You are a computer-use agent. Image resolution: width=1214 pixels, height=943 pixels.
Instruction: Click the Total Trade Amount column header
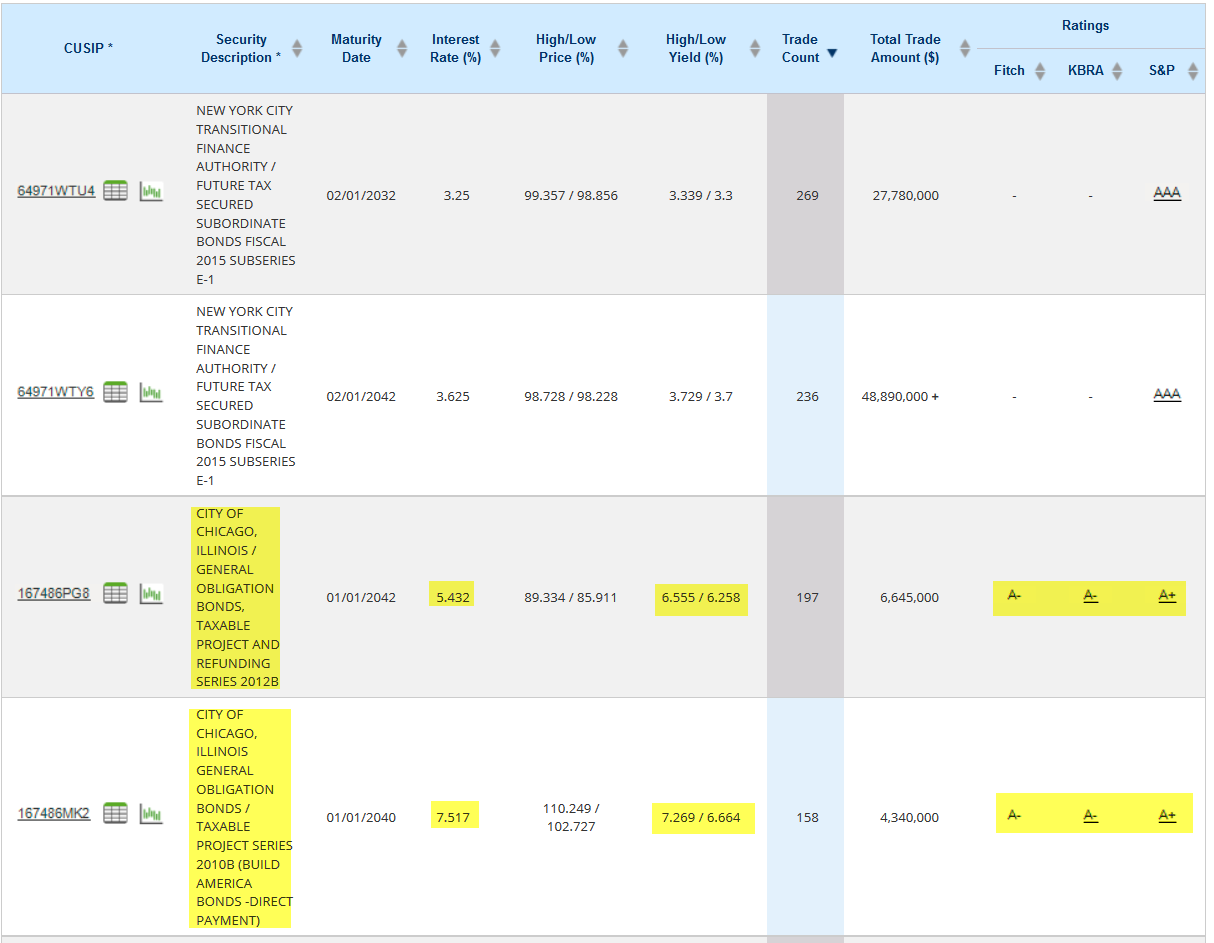(905, 48)
